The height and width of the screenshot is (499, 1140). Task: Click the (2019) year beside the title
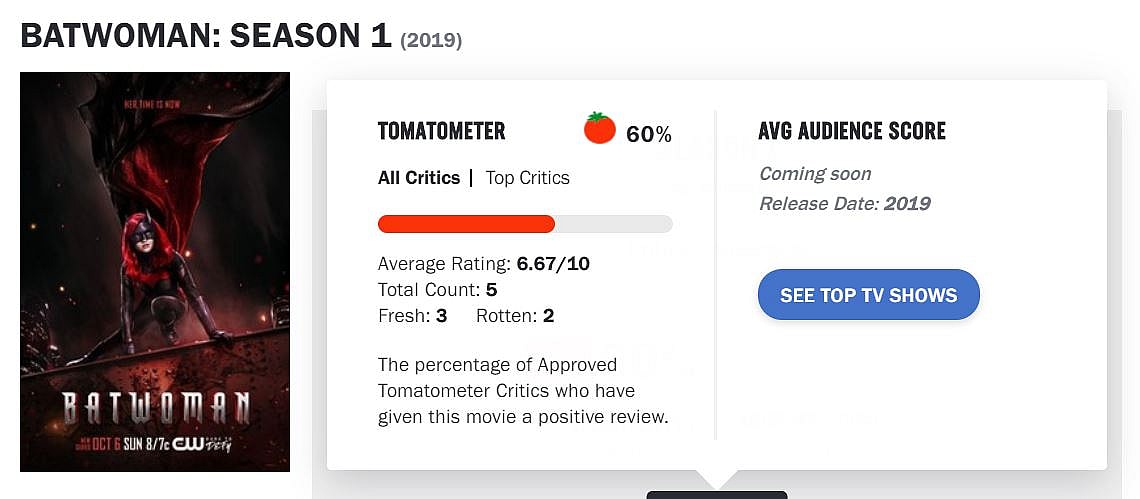tap(431, 41)
